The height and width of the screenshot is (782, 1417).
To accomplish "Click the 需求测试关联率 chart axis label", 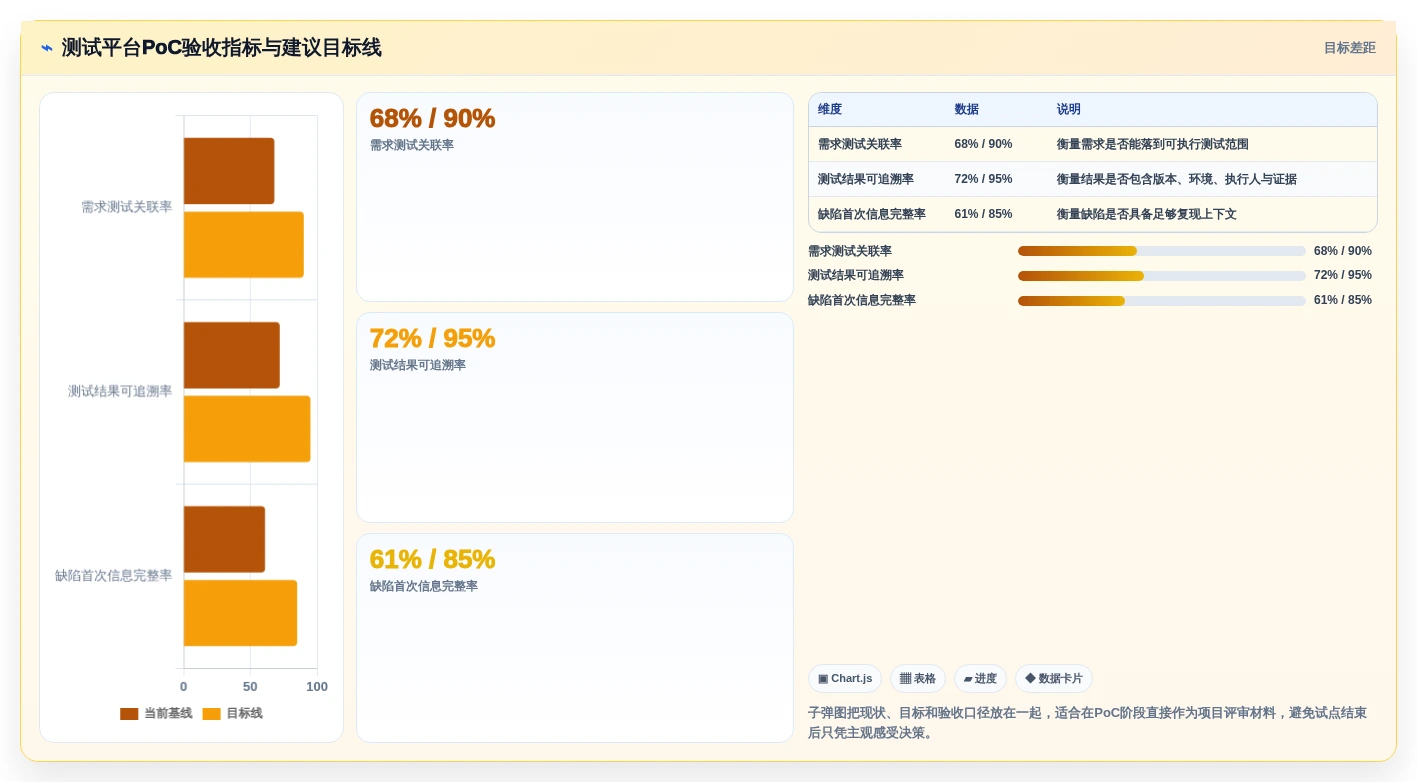I will [127, 207].
